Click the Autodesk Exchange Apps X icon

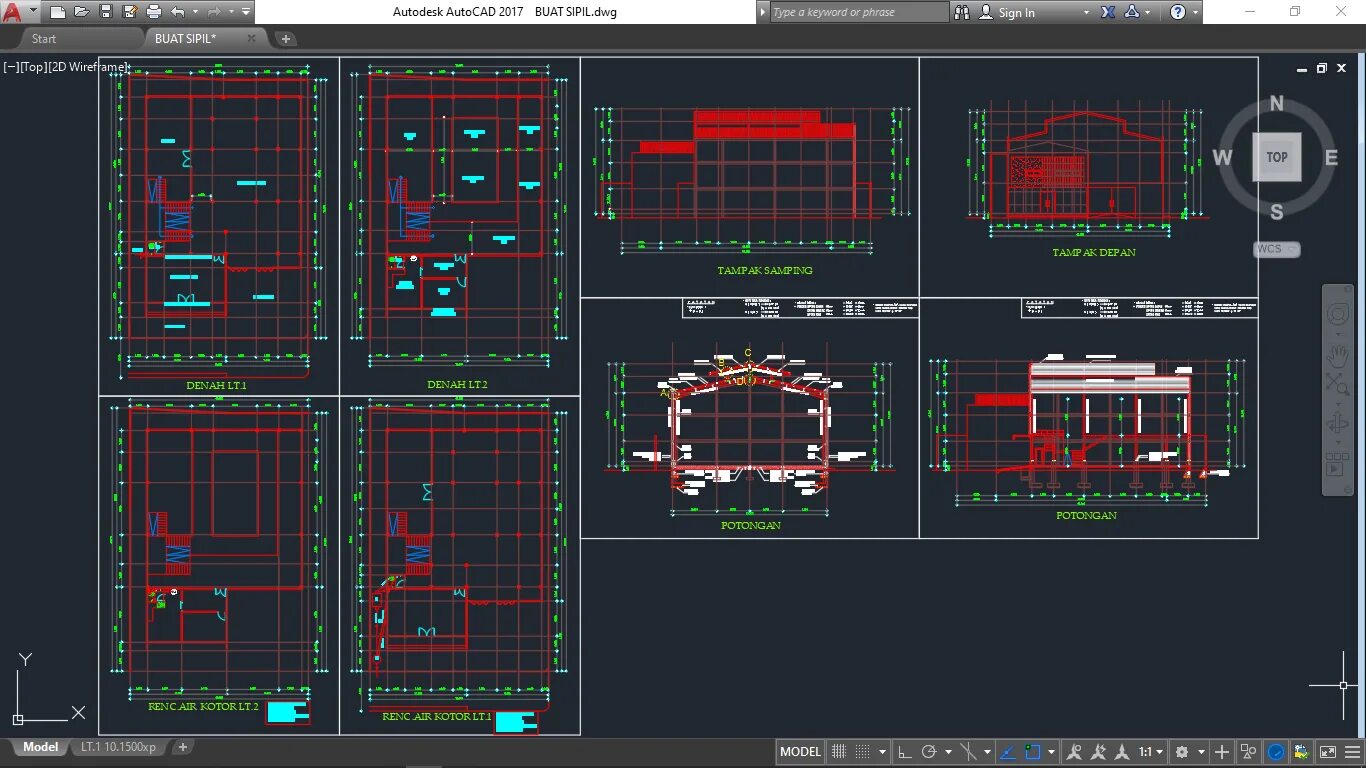(x=1108, y=12)
